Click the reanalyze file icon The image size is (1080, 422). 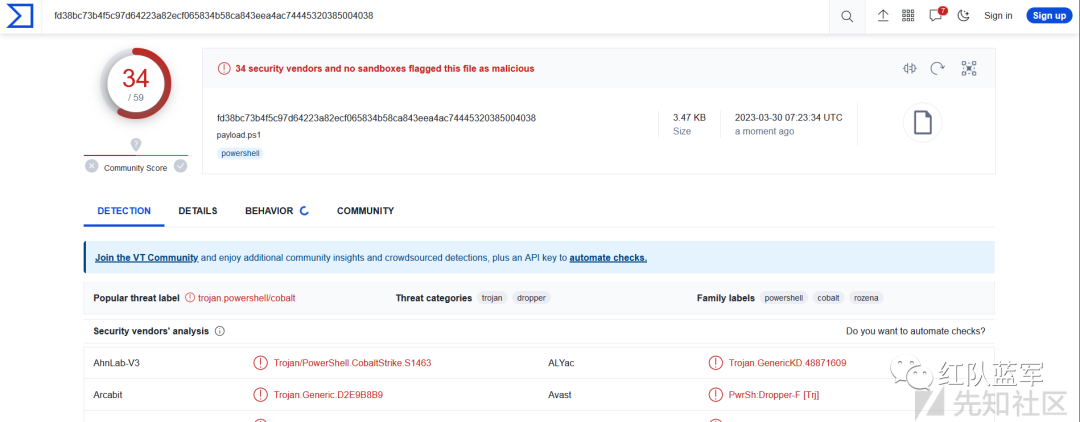tap(937, 68)
